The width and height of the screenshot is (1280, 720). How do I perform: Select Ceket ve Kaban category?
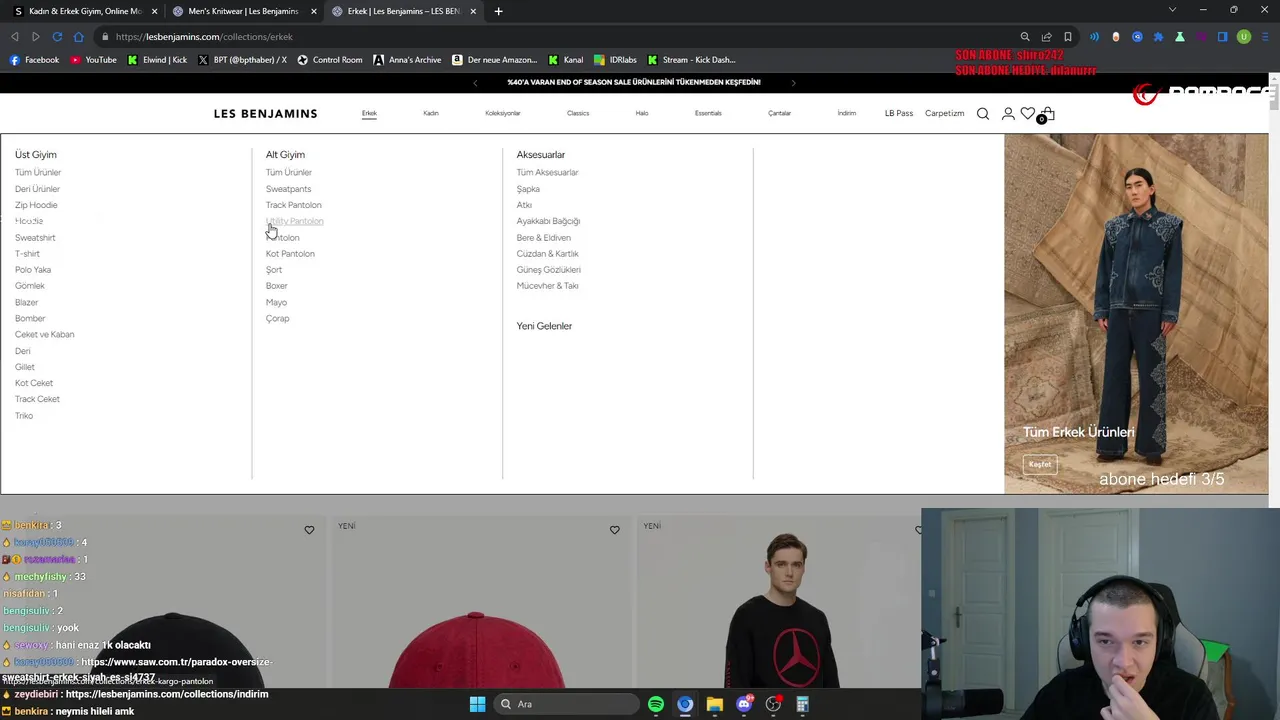tap(44, 334)
